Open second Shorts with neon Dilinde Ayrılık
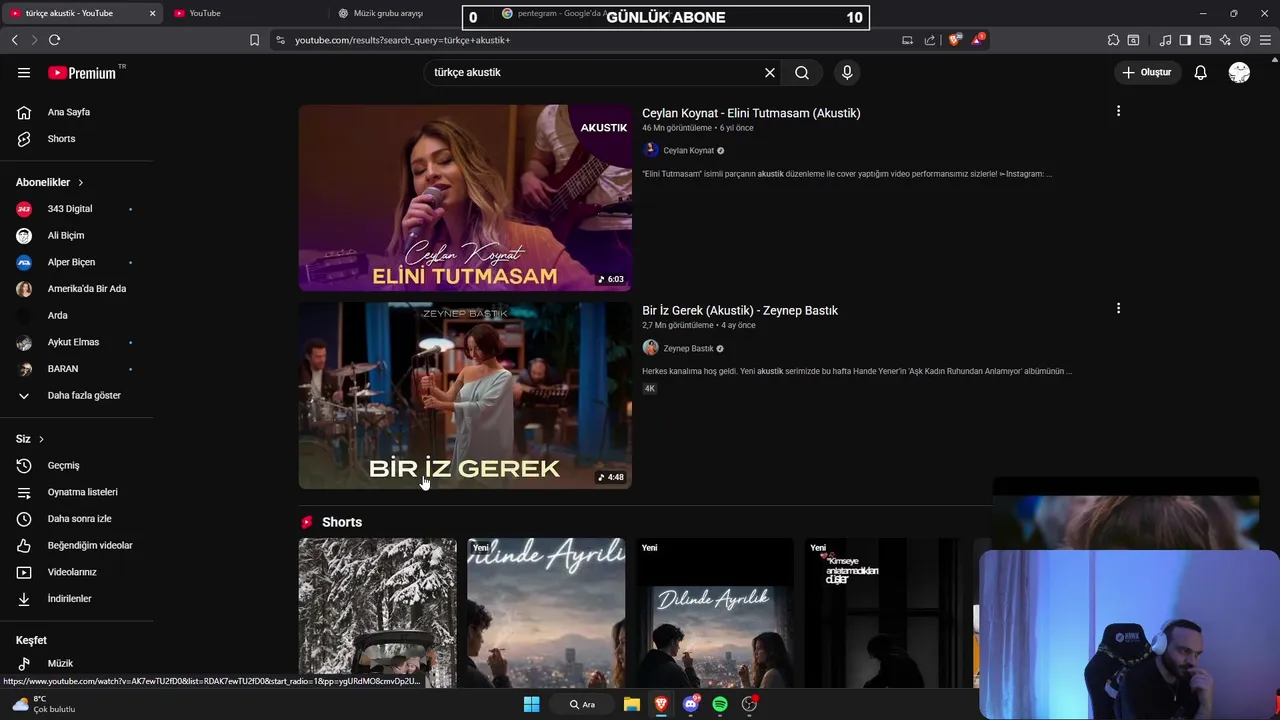1280x720 pixels. [546, 613]
